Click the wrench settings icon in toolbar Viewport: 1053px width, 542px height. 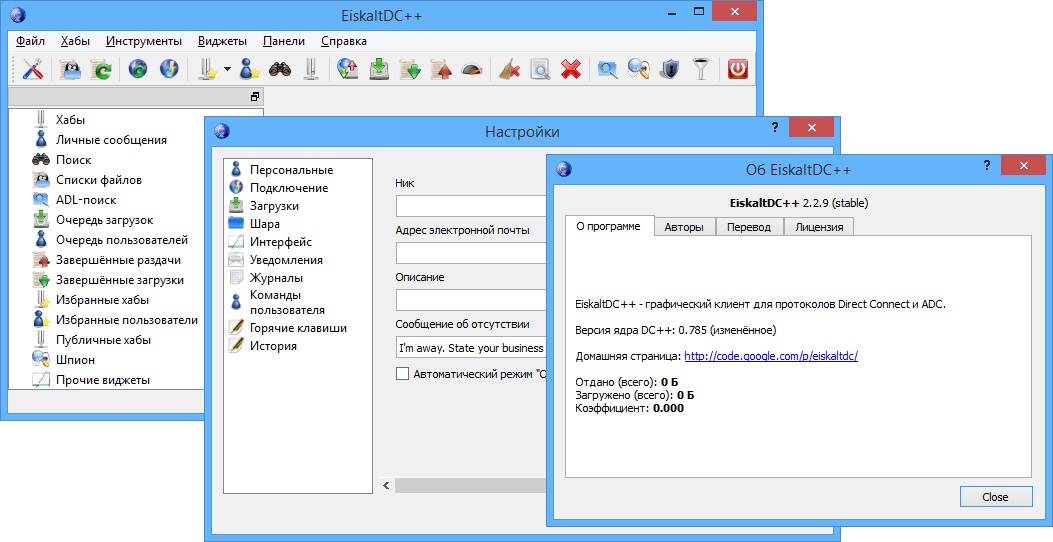click(x=33, y=70)
